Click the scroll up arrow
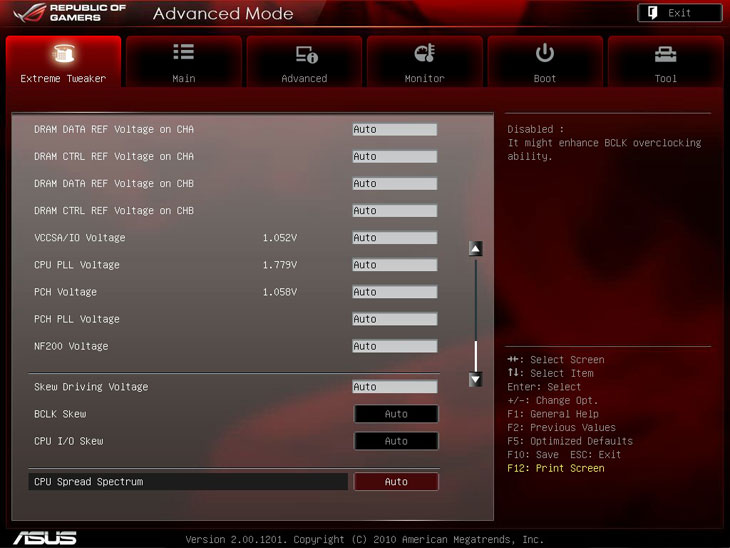 (476, 249)
